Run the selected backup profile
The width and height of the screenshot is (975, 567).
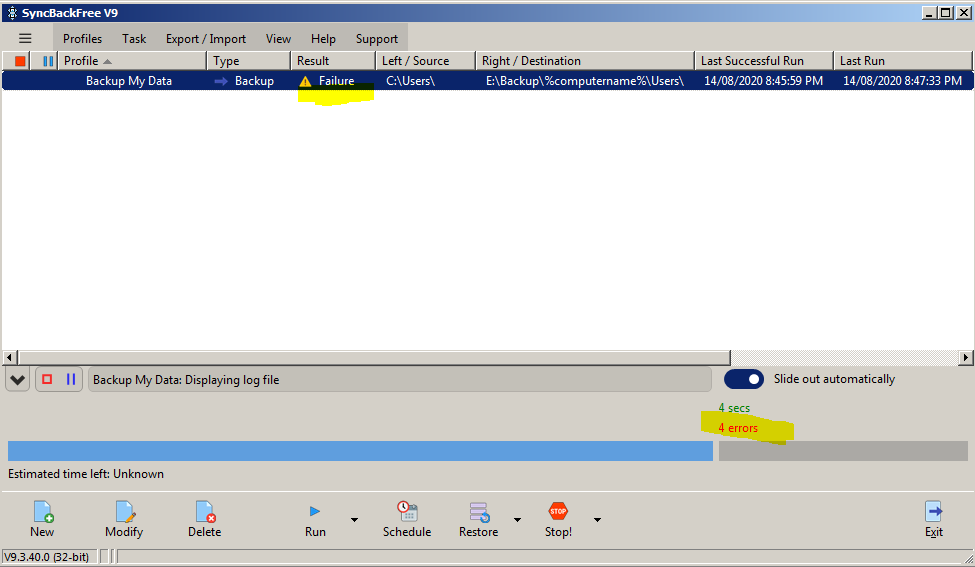315,512
